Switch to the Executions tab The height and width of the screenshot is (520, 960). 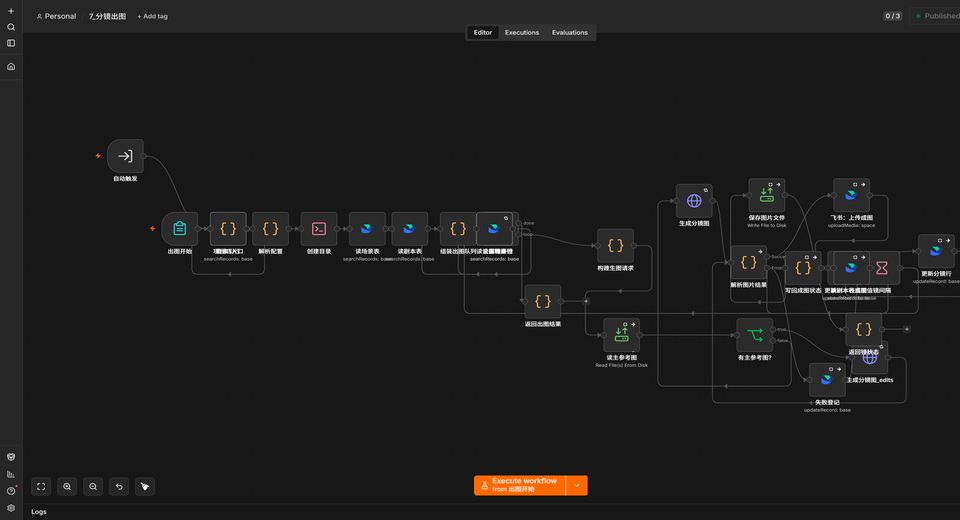pos(522,32)
